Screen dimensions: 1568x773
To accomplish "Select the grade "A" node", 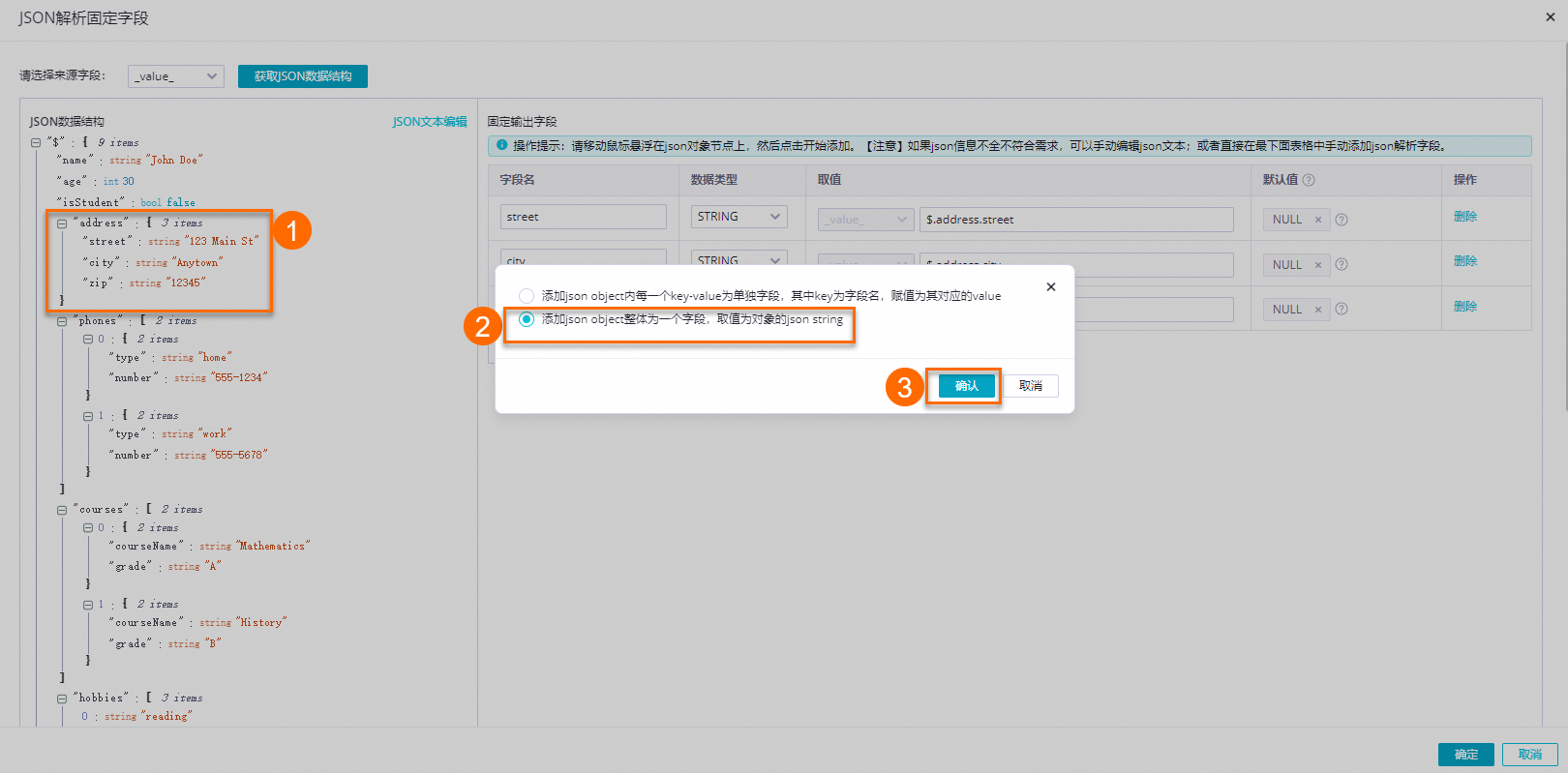I will tap(166, 567).
